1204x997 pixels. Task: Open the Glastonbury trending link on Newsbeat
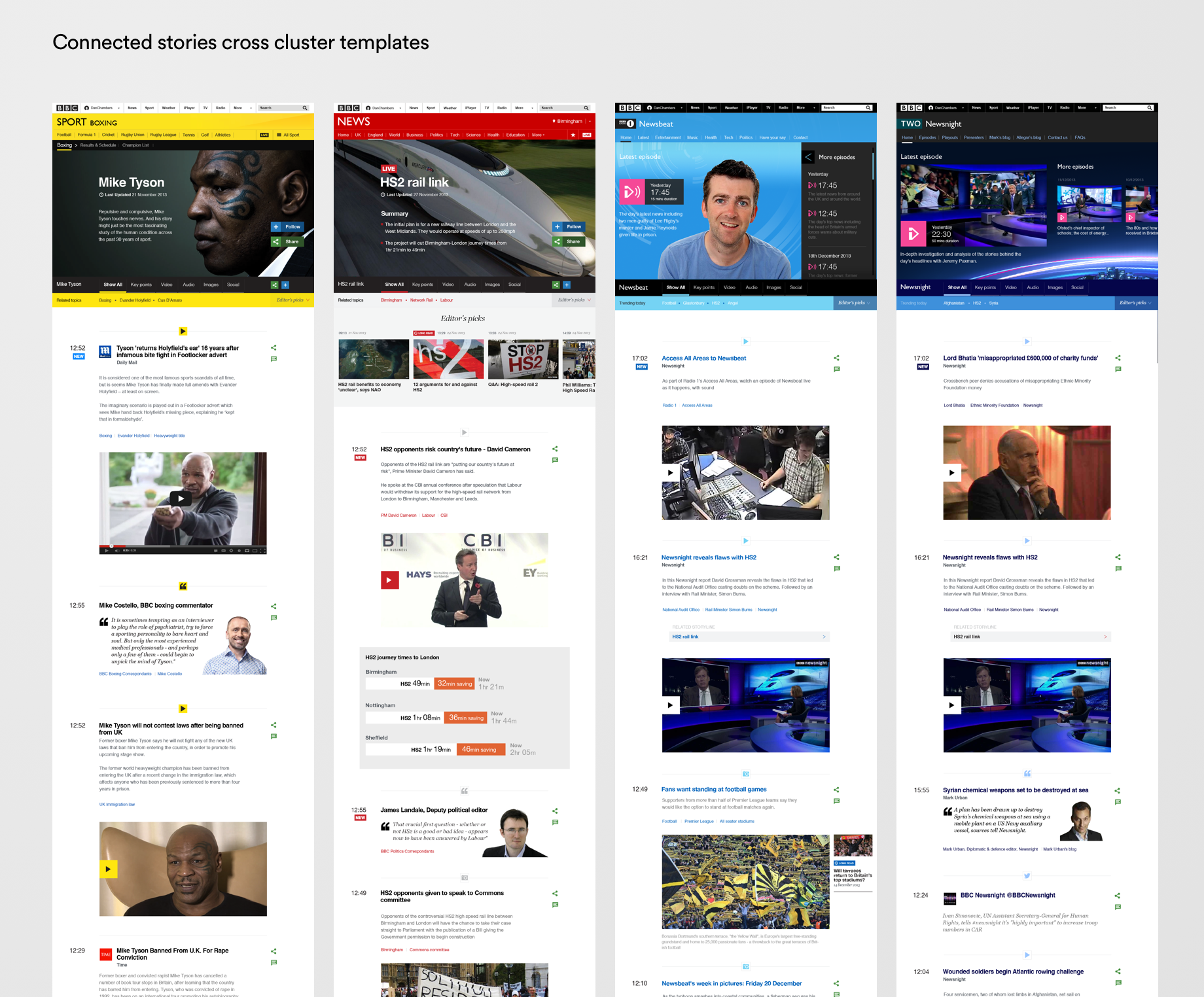[694, 303]
